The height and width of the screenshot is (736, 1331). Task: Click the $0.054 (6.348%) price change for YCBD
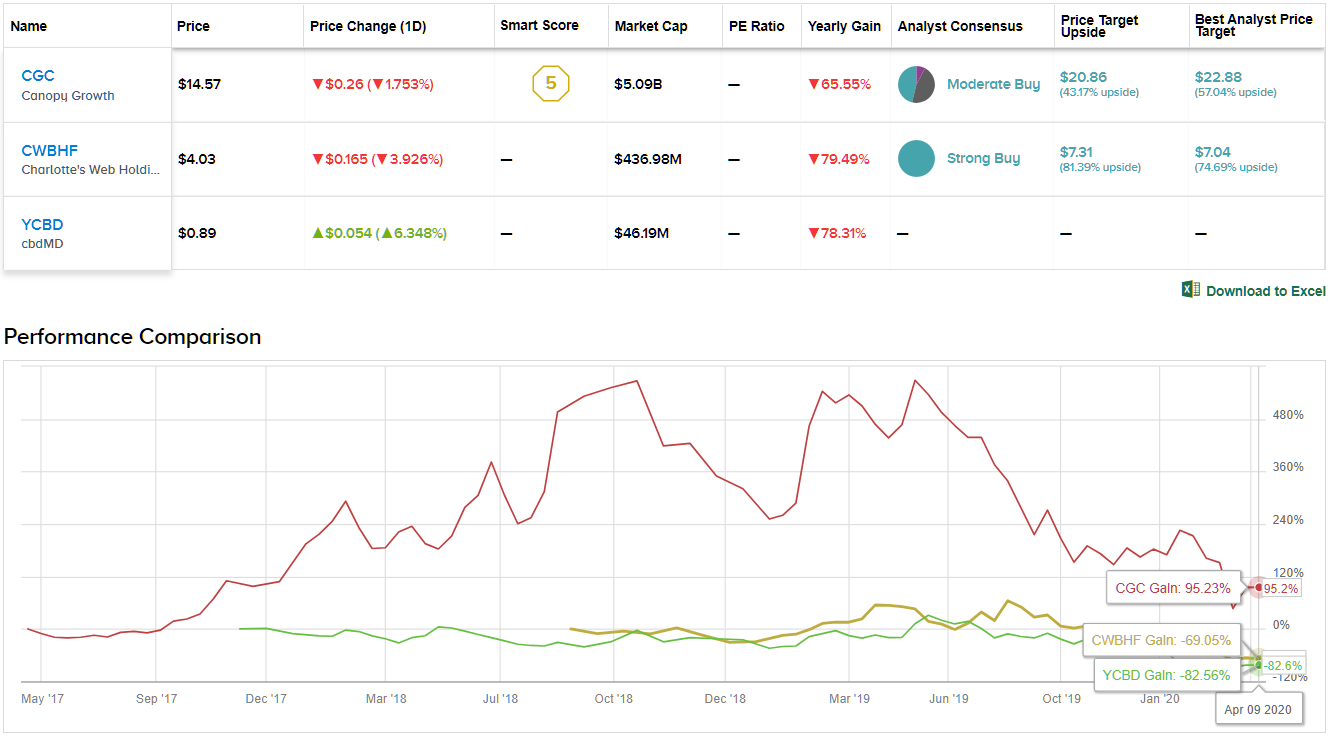pos(379,233)
